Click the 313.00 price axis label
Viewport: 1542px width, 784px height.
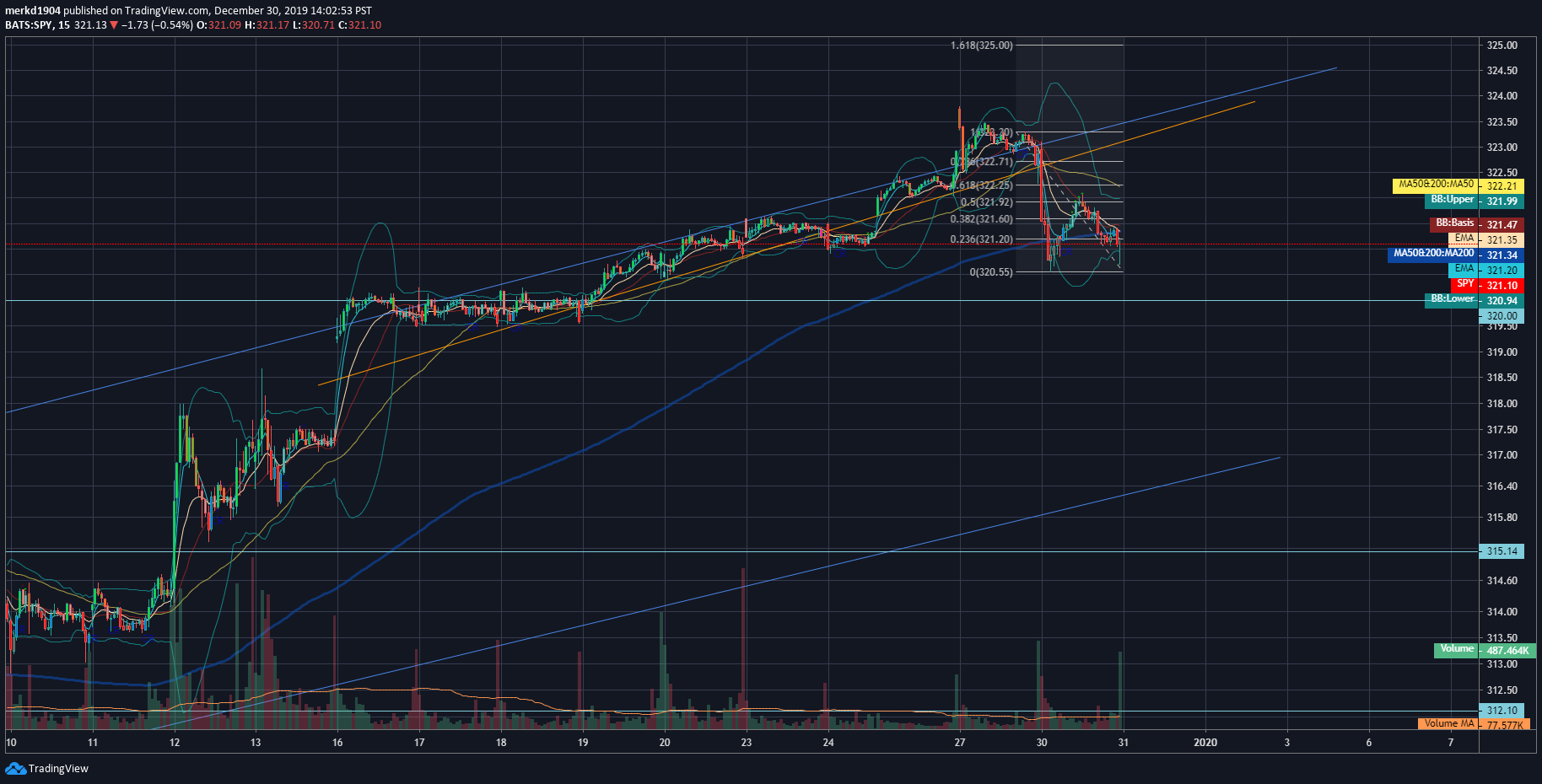(x=1502, y=664)
